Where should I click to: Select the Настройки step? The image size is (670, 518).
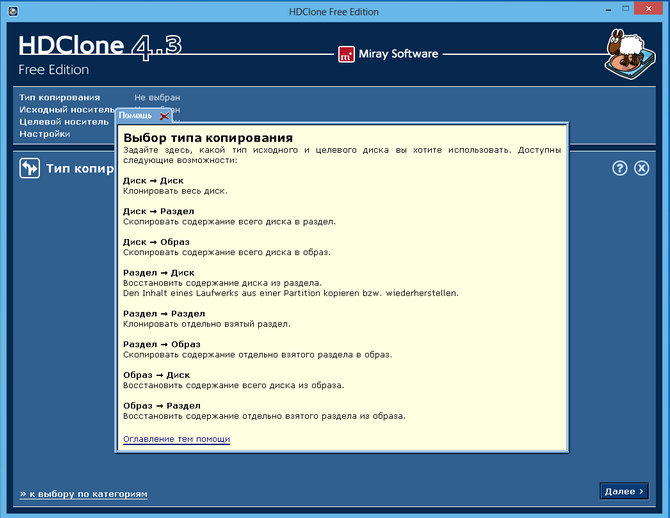coord(44,134)
